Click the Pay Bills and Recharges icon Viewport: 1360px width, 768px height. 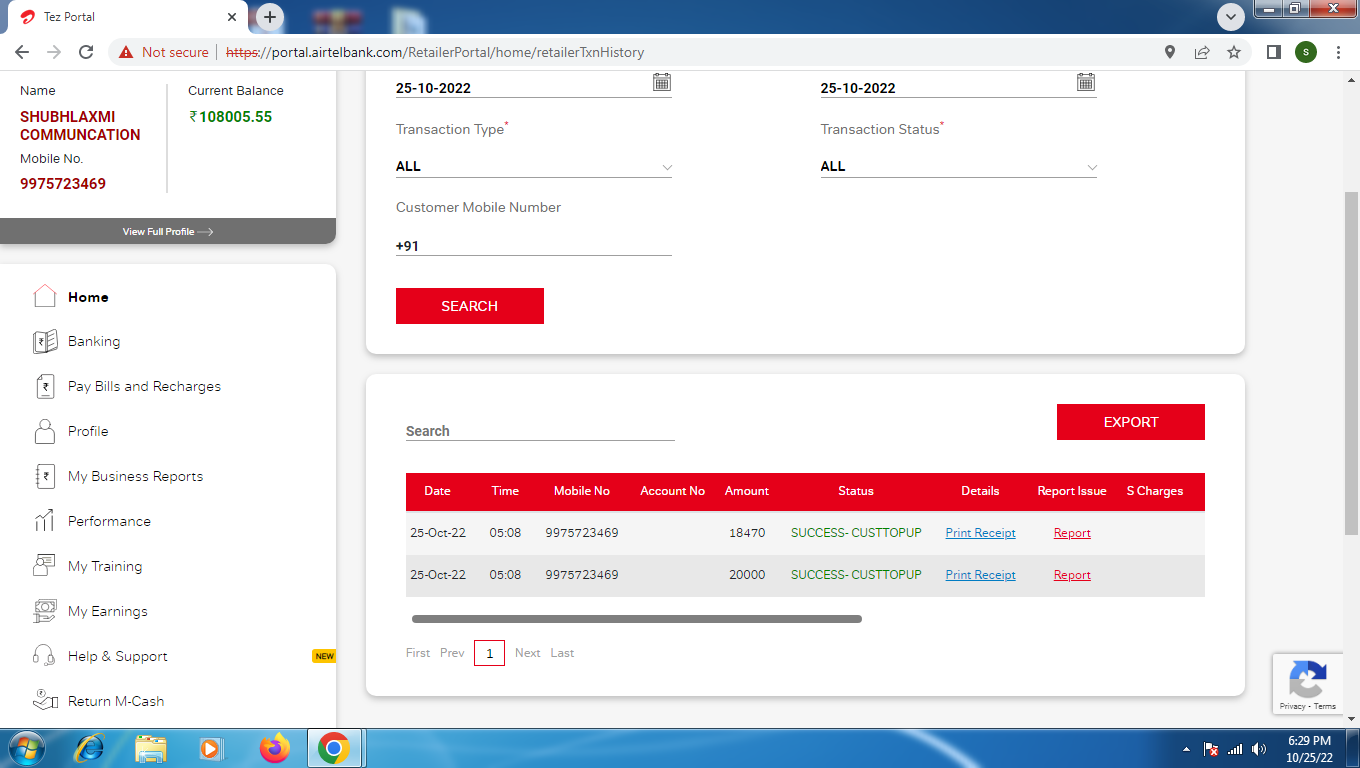tap(45, 387)
